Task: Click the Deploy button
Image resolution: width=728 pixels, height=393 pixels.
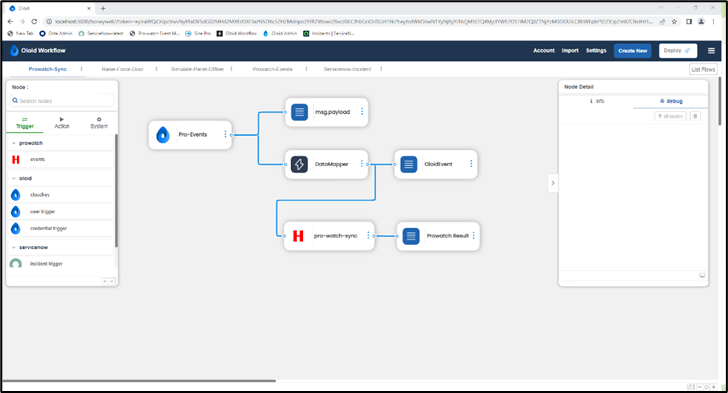Action: (677, 51)
